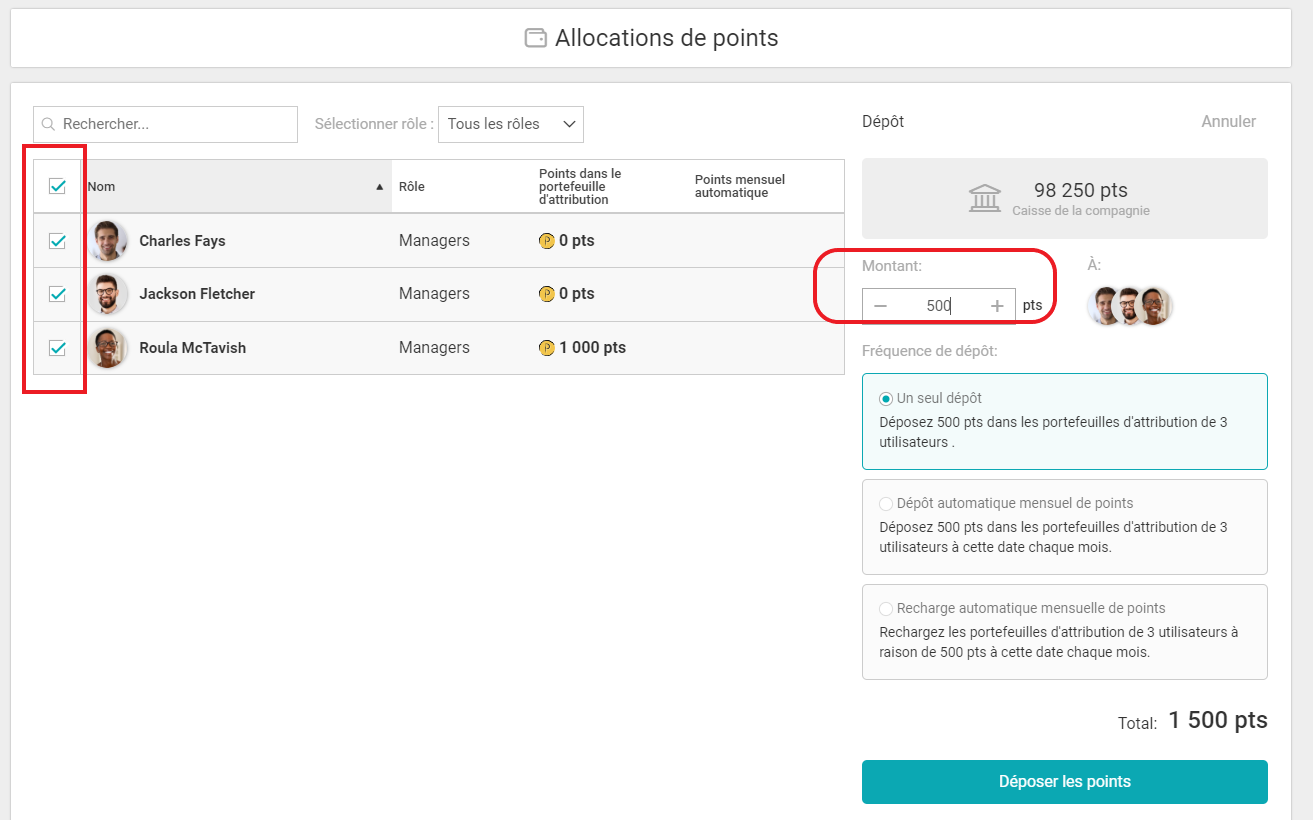The image size is (1313, 820).
Task: Click Roula McTavish's avatar photo
Action: pos(108,348)
